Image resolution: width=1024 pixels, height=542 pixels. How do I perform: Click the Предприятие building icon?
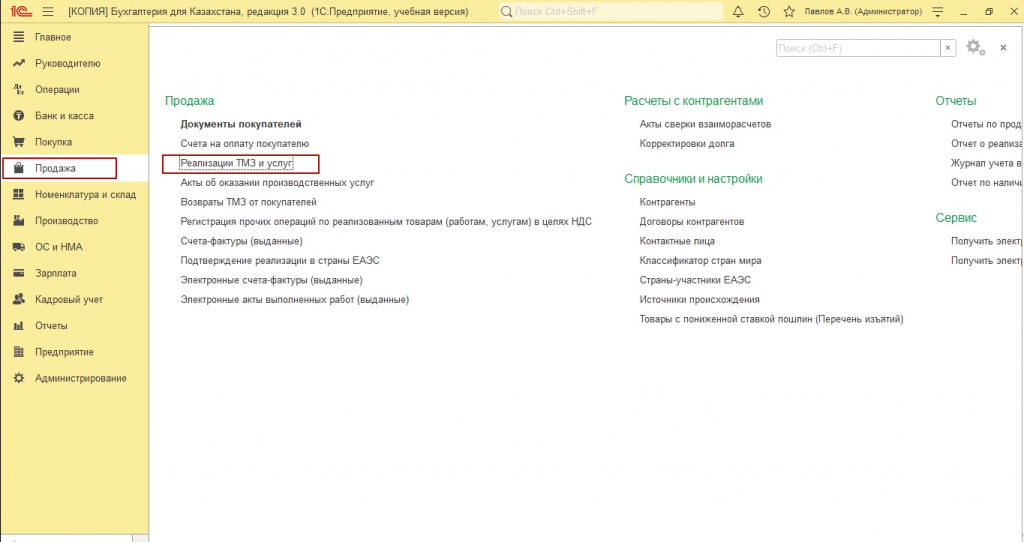tap(19, 351)
